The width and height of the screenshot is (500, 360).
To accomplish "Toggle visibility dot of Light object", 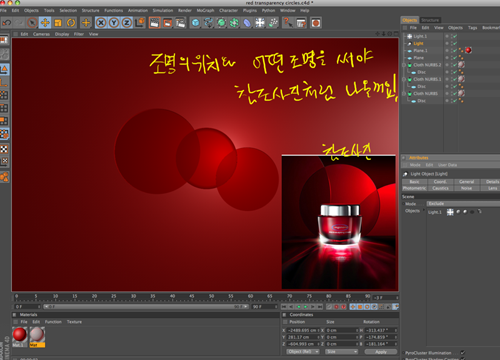I will point(447,43).
